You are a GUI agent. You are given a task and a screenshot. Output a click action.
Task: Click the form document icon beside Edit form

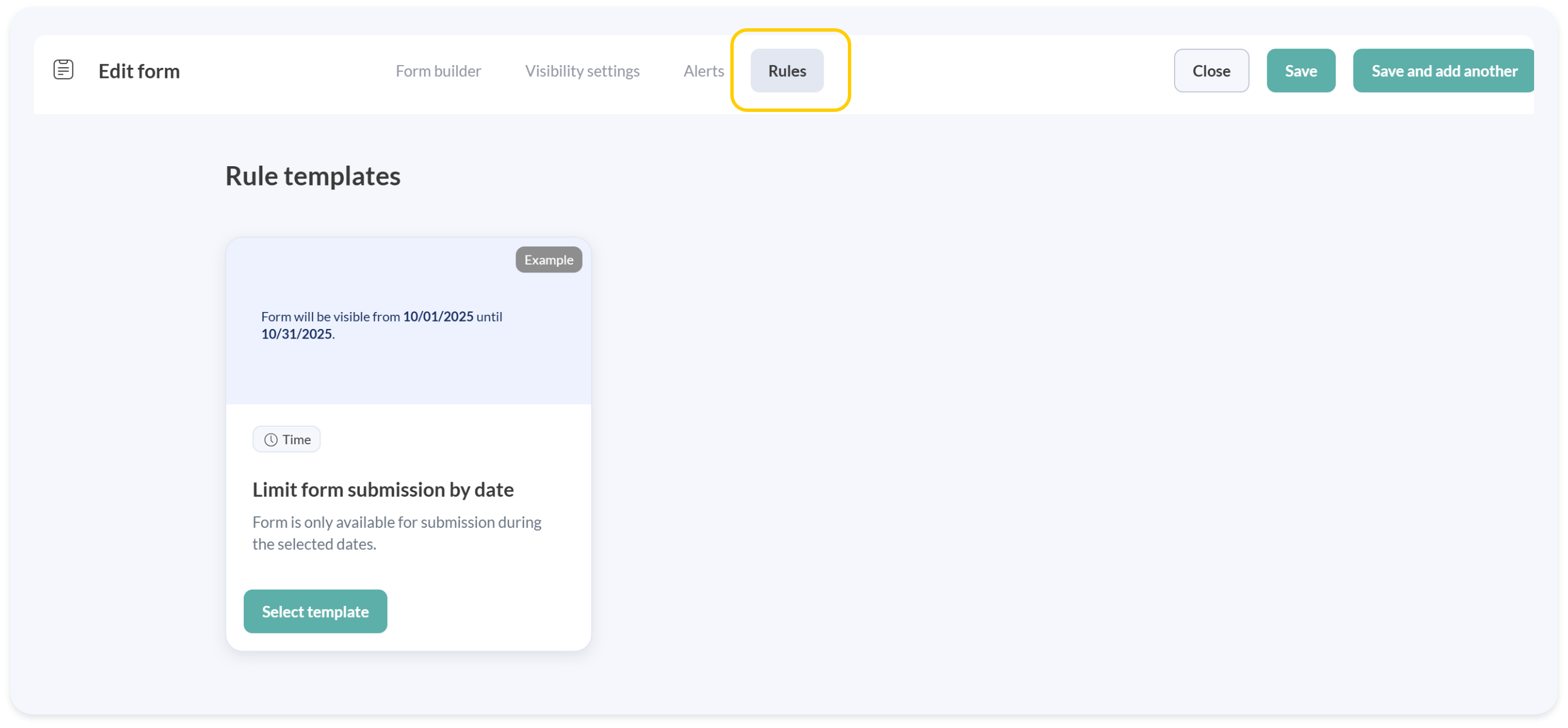63,70
